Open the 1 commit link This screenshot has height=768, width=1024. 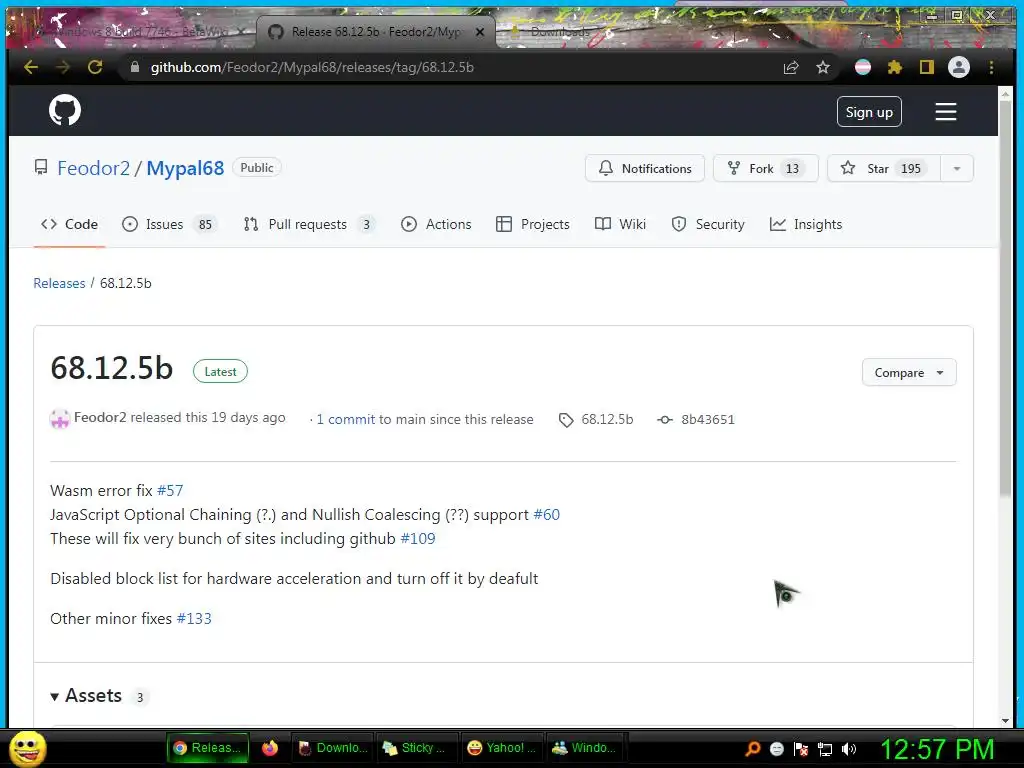click(345, 420)
